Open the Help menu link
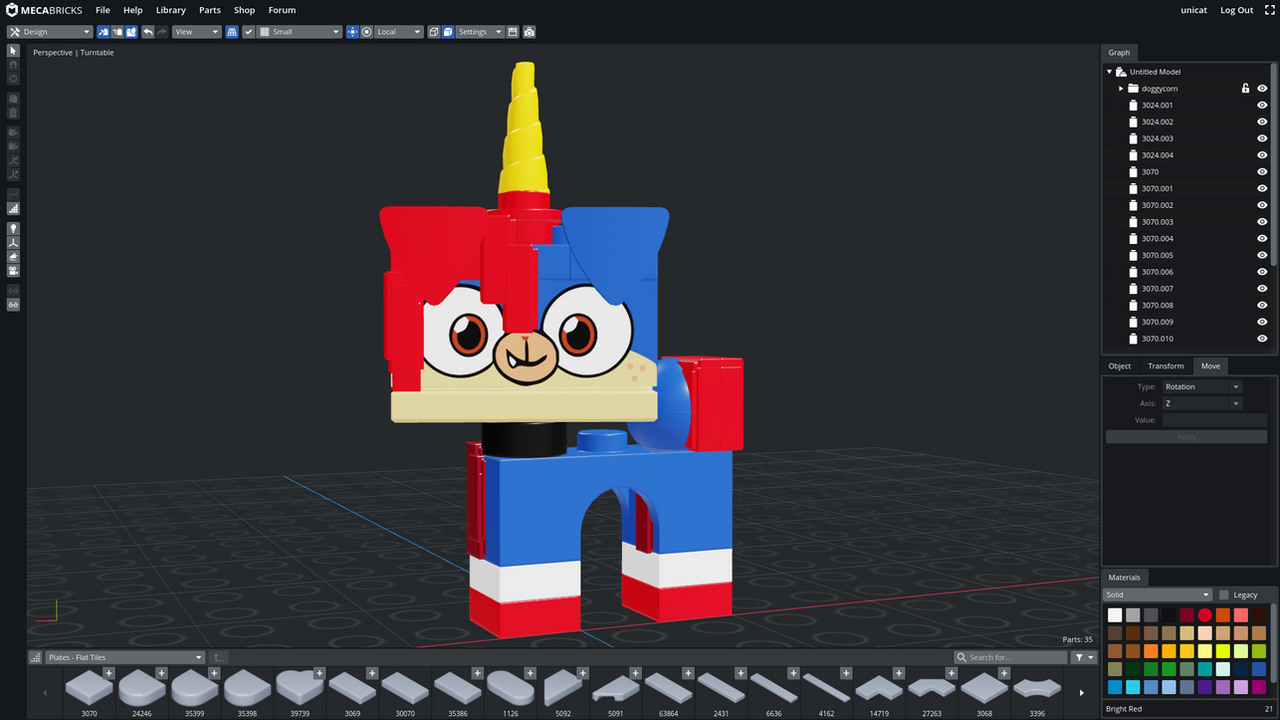This screenshot has width=1280, height=720. 133,10
